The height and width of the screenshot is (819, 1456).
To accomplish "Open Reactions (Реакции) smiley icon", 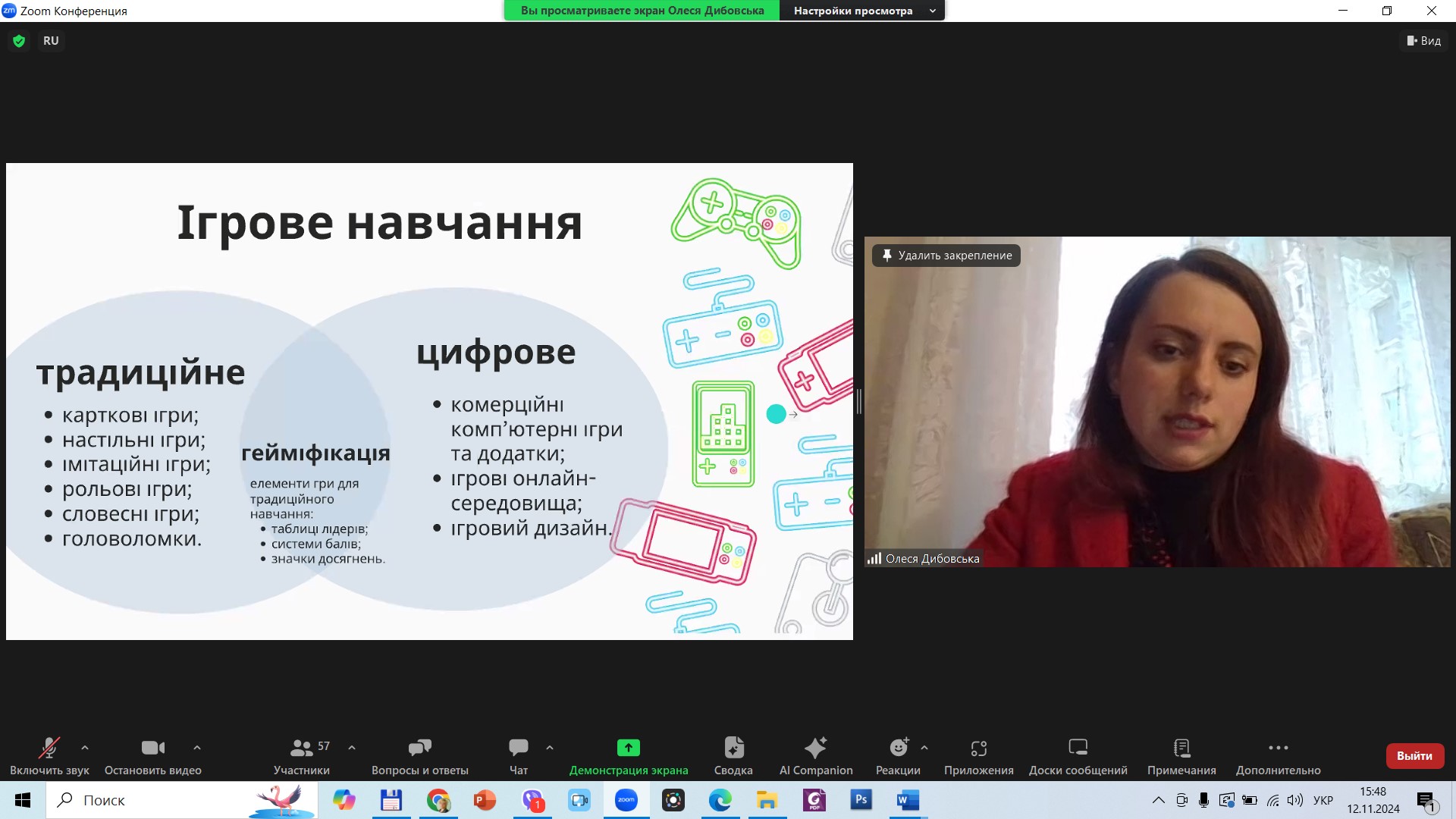I will tap(899, 748).
